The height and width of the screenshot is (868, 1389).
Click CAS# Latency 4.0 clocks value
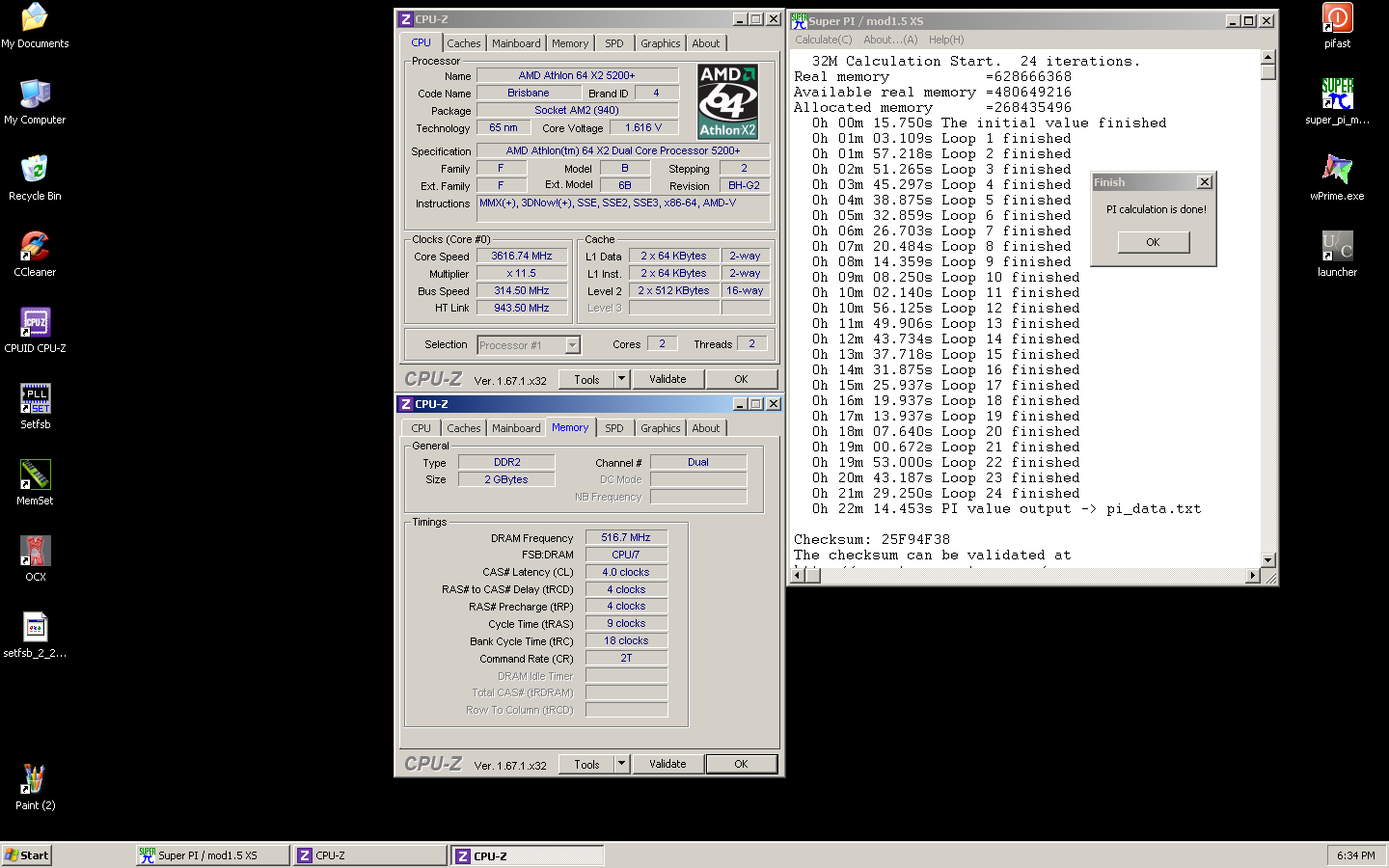[626, 572]
